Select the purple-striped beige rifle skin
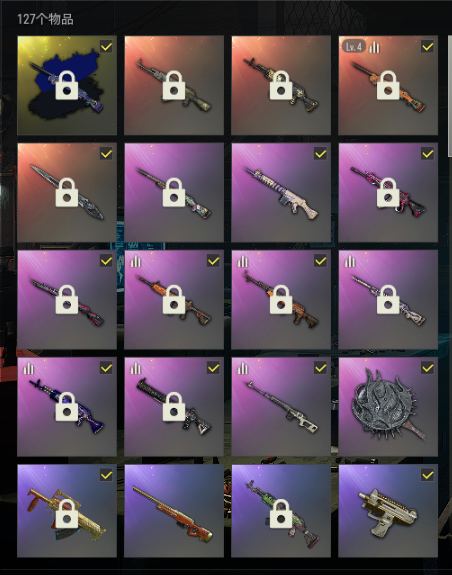452x575 pixels. click(281, 193)
